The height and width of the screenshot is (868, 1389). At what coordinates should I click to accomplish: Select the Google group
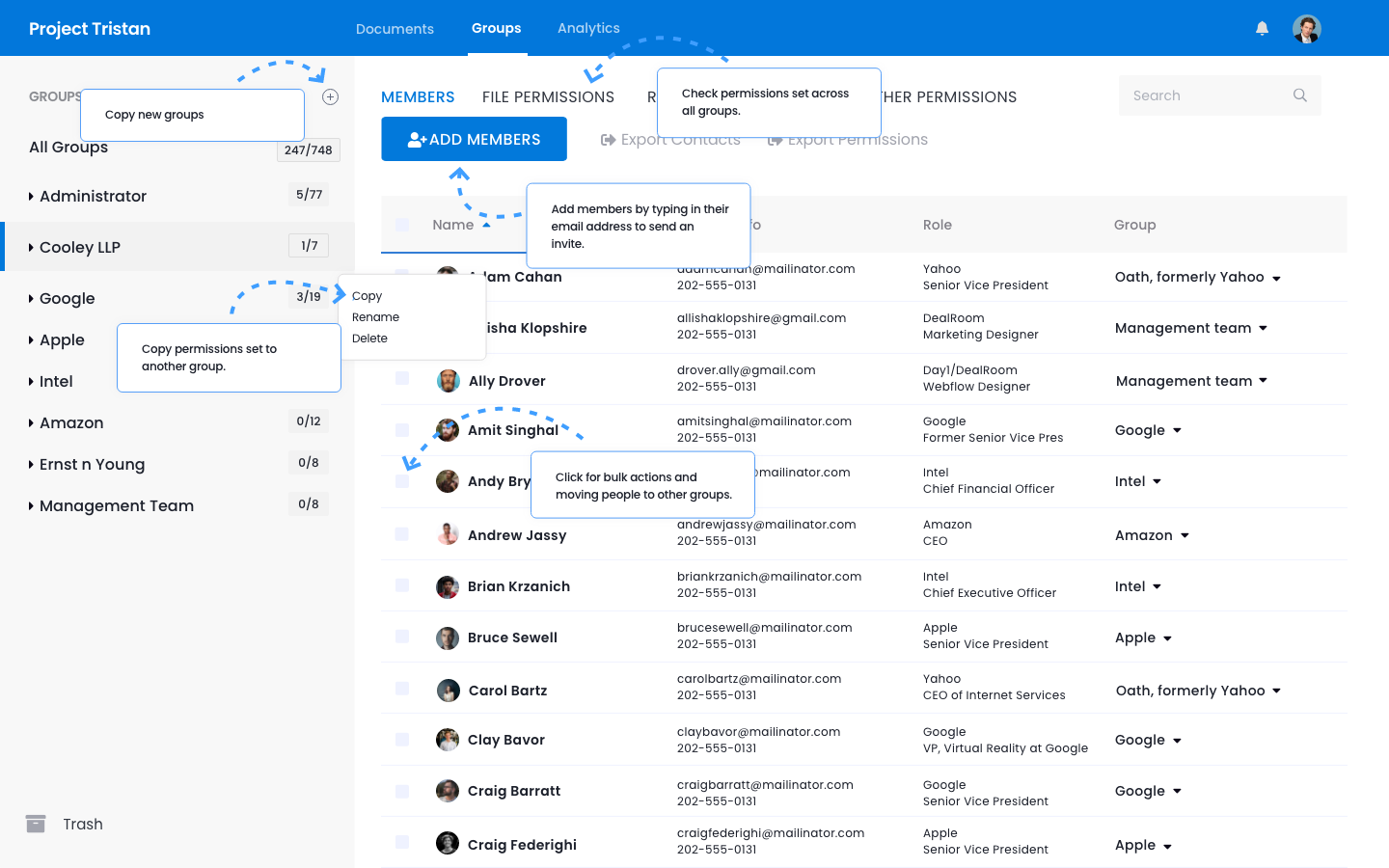tap(67, 299)
